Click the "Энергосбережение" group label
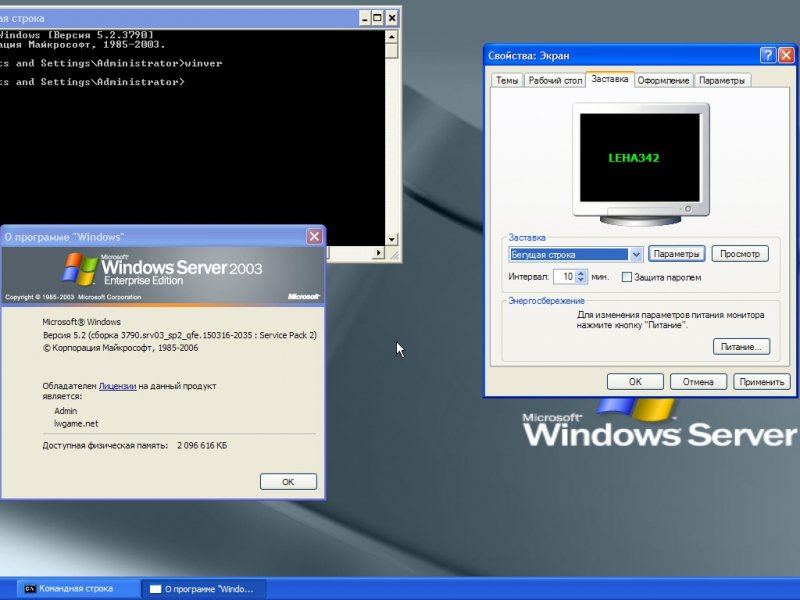 tap(546, 301)
